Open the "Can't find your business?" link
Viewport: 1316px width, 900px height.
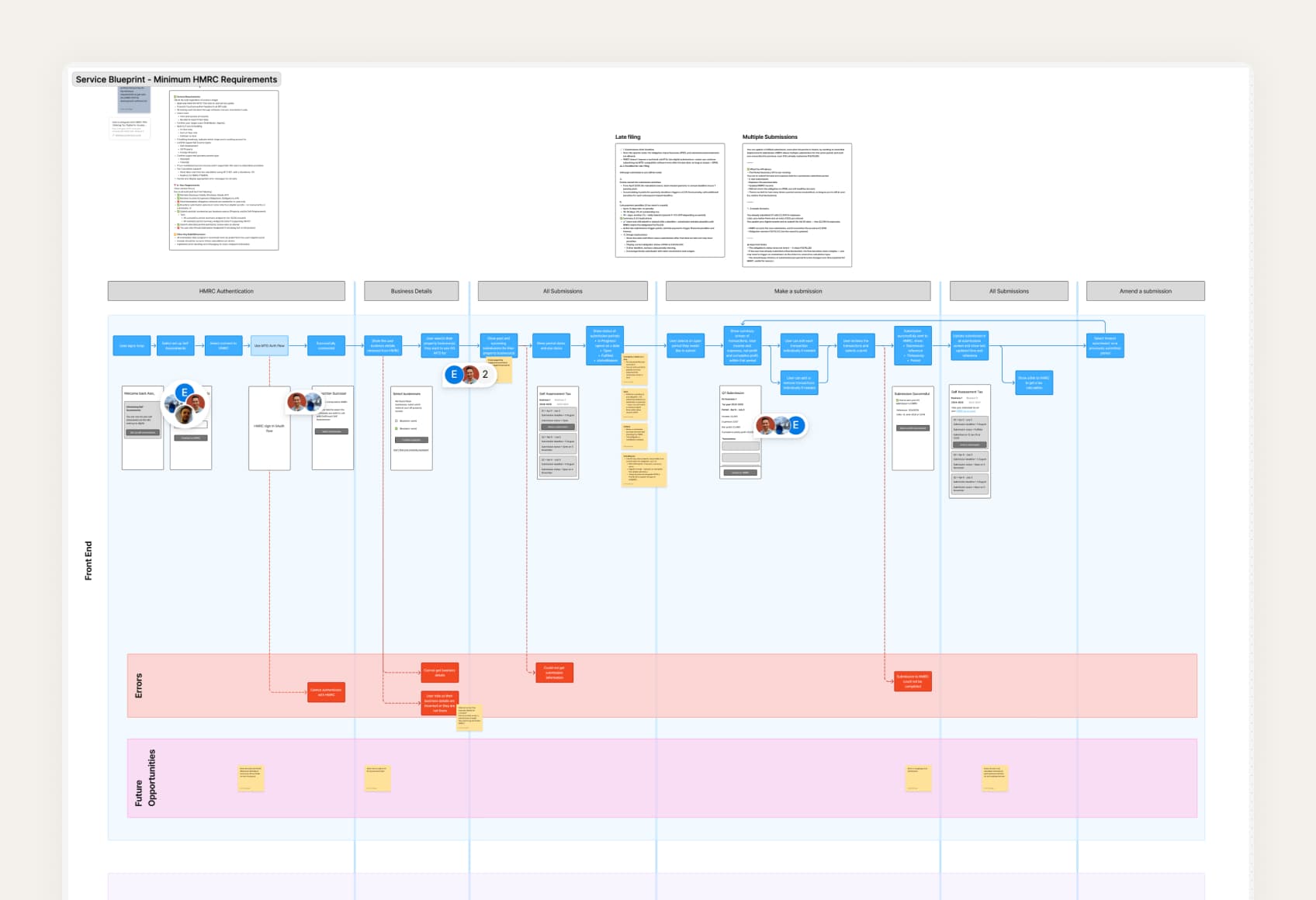tap(411, 450)
